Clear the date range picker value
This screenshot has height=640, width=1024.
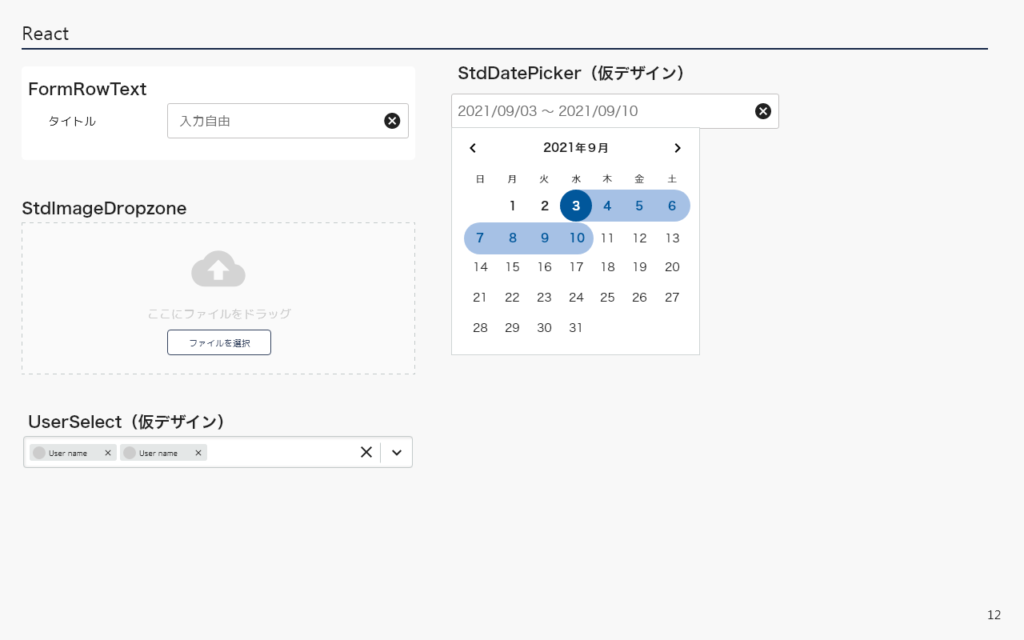pos(763,111)
